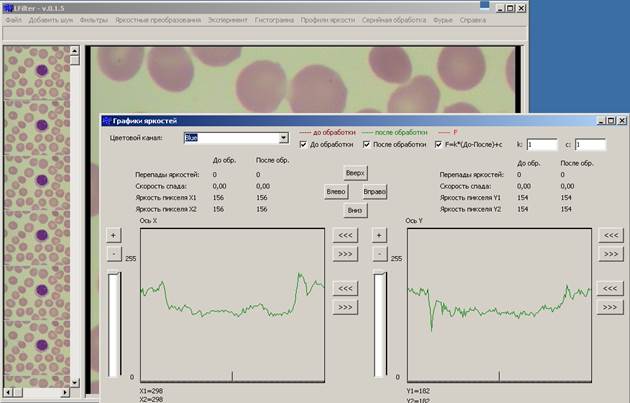Click the minus button beside the X-axis graph

114,254
